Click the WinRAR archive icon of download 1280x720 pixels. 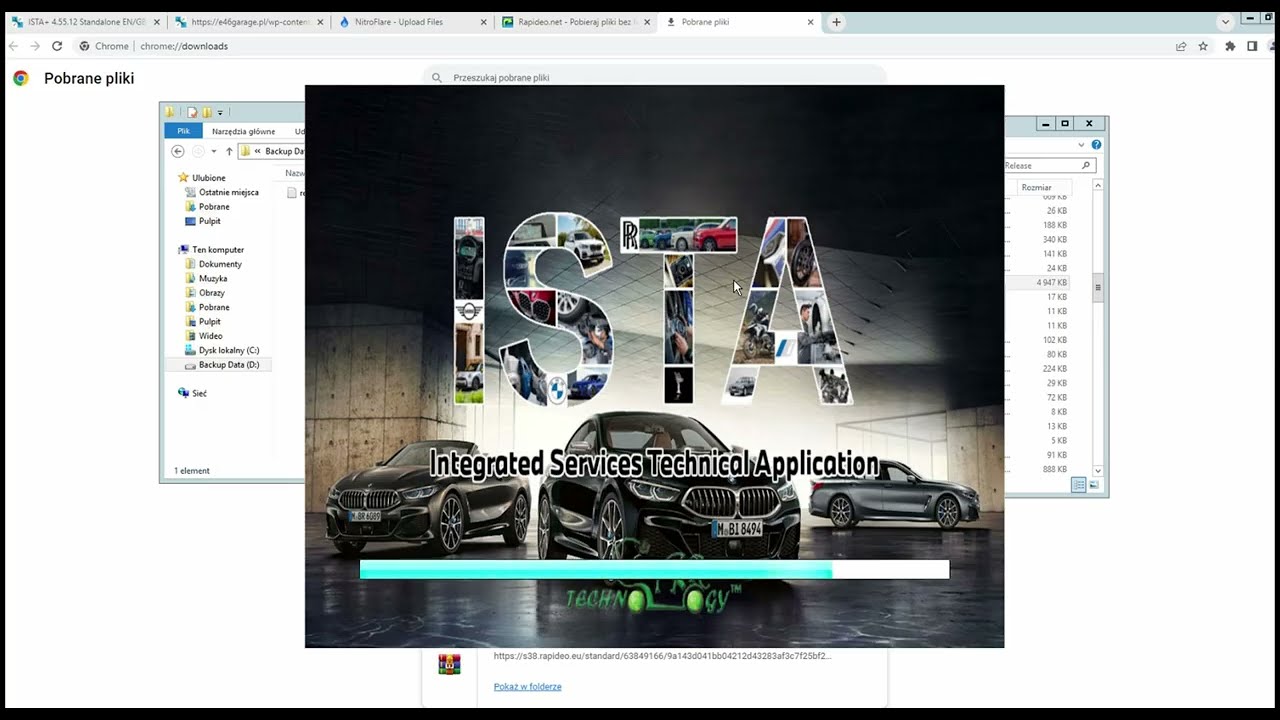pos(449,664)
